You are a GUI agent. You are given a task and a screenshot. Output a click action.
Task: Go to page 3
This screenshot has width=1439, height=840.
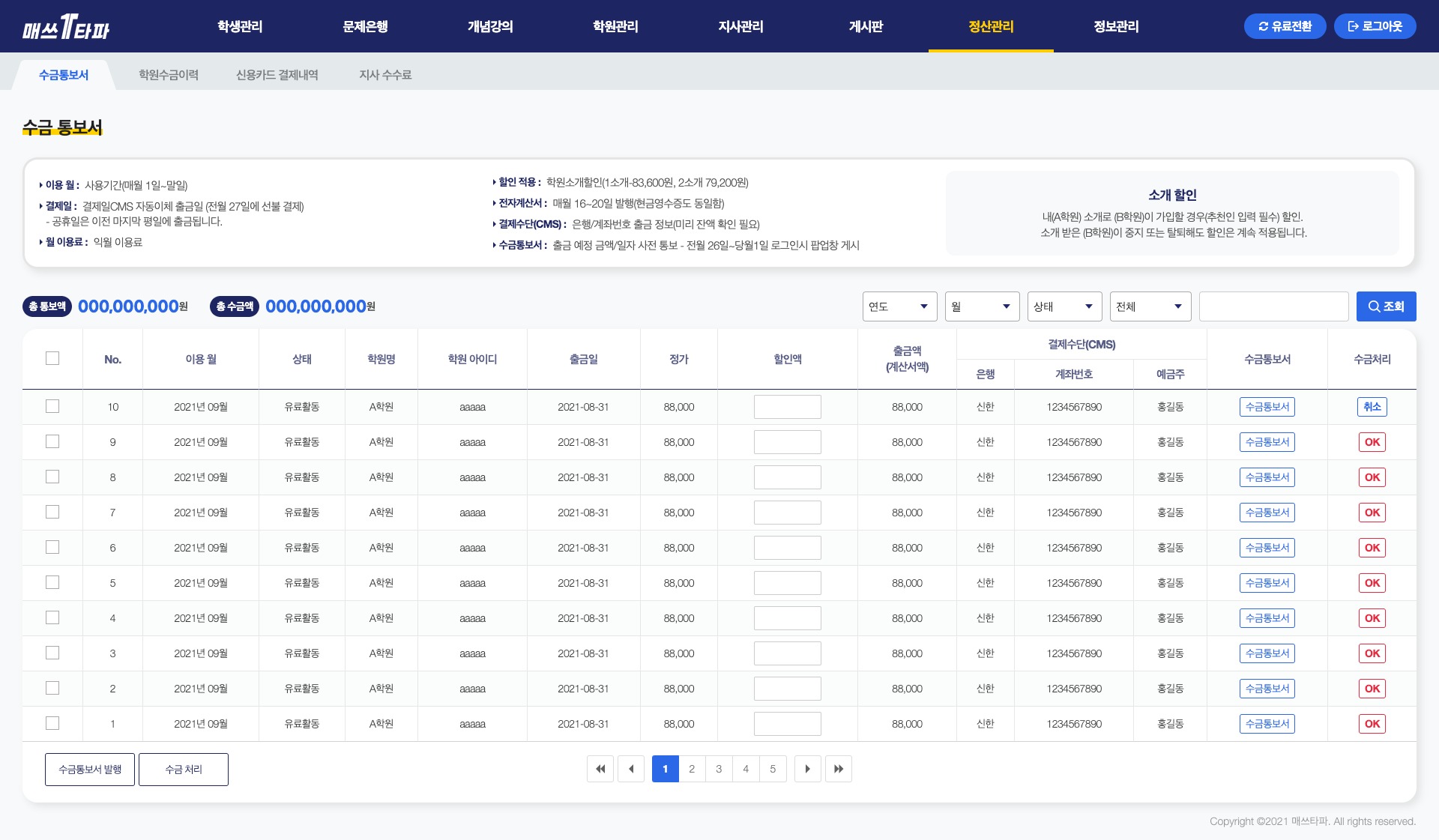pyautogui.click(x=719, y=769)
